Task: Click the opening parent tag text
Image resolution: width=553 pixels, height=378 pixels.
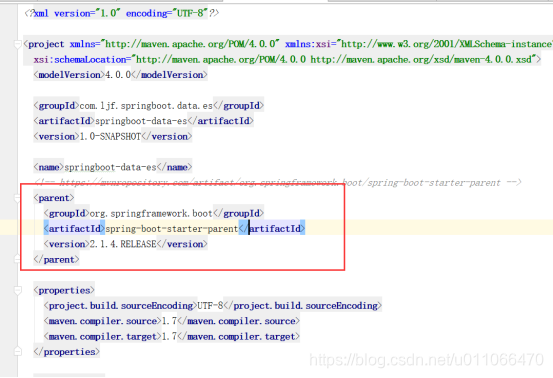Action: tap(54, 198)
